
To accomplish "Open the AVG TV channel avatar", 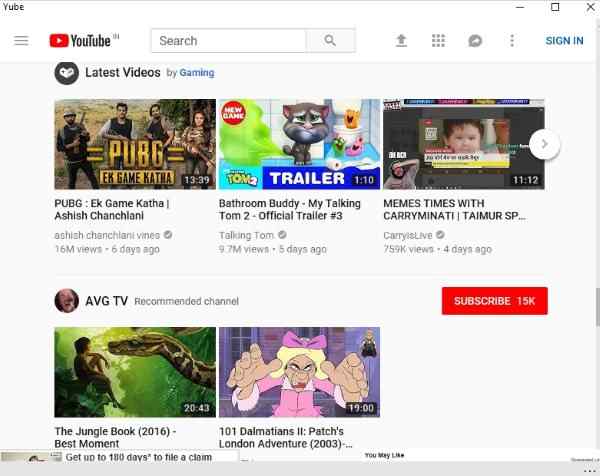I will click(x=67, y=301).
